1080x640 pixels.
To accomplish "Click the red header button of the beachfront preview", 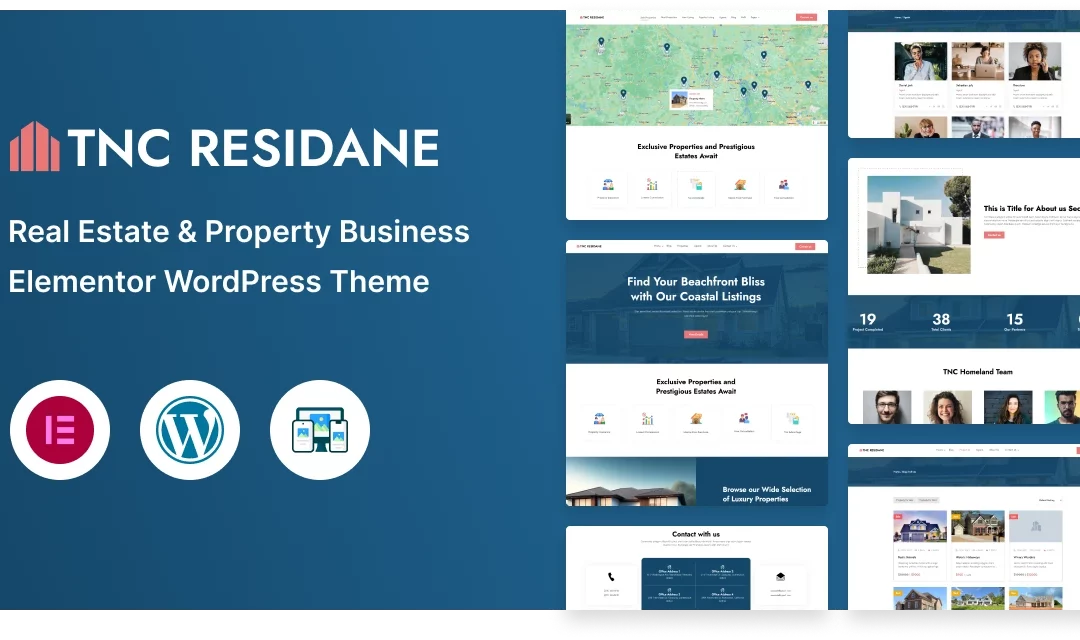I will coord(805,246).
